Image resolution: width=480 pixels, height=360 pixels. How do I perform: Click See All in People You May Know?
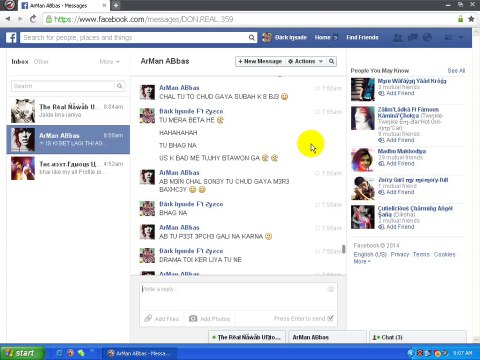point(456,71)
